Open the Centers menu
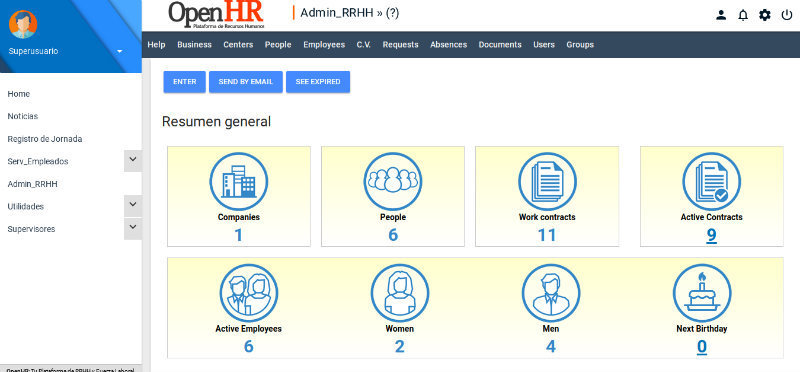This screenshot has height=372, width=800. tap(238, 44)
